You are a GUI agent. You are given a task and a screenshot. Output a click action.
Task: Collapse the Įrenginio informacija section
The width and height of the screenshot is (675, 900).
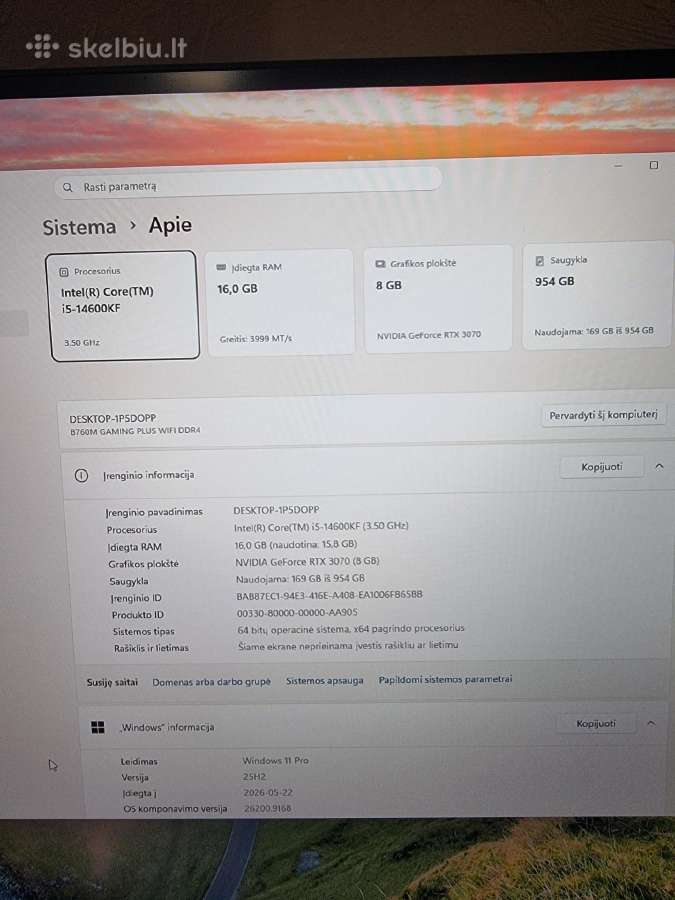(660, 466)
